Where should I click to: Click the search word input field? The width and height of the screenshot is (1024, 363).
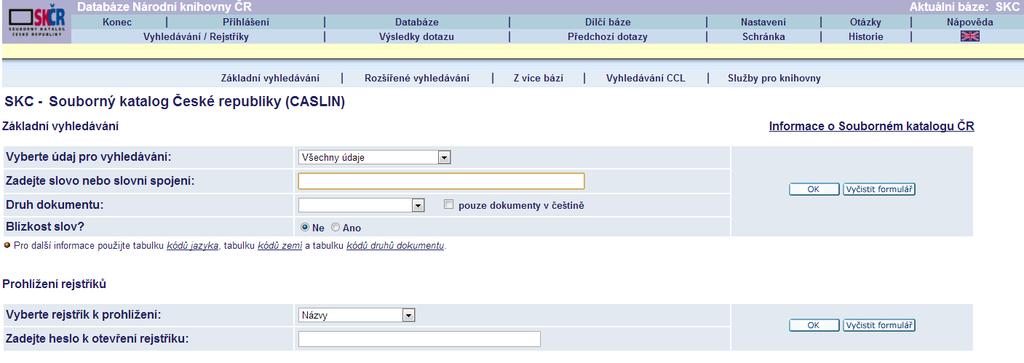click(x=441, y=181)
